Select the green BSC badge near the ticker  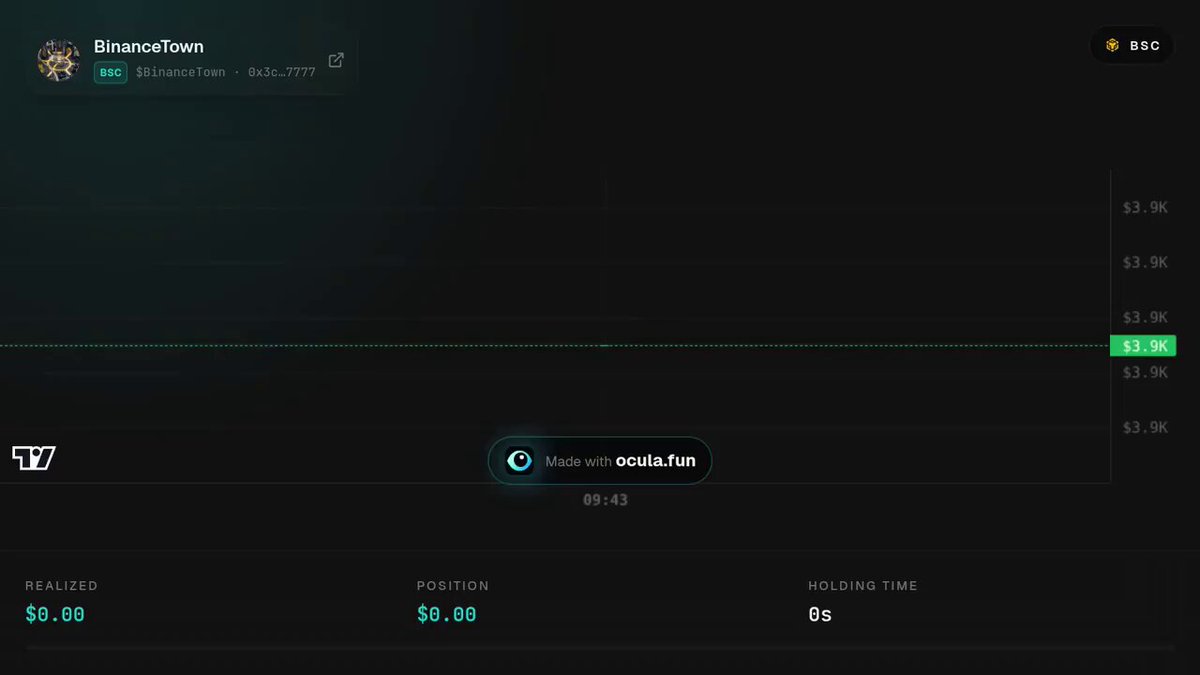point(110,73)
